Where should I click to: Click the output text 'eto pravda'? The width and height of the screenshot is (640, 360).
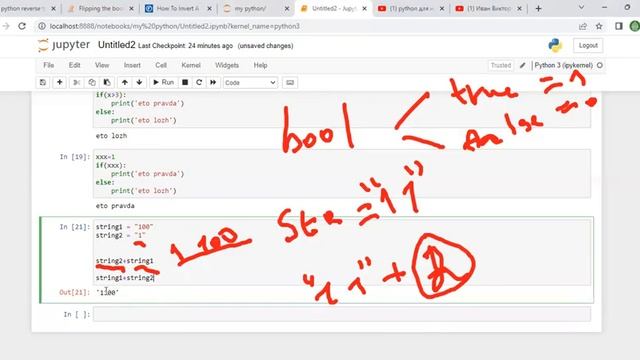coord(115,206)
